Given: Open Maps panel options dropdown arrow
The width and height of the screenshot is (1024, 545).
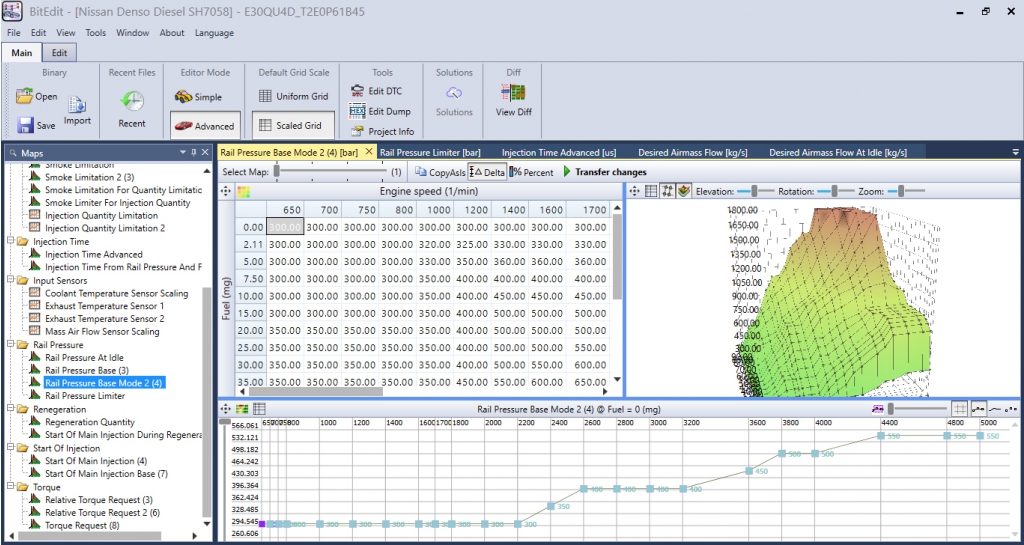Looking at the screenshot, I should click(183, 153).
